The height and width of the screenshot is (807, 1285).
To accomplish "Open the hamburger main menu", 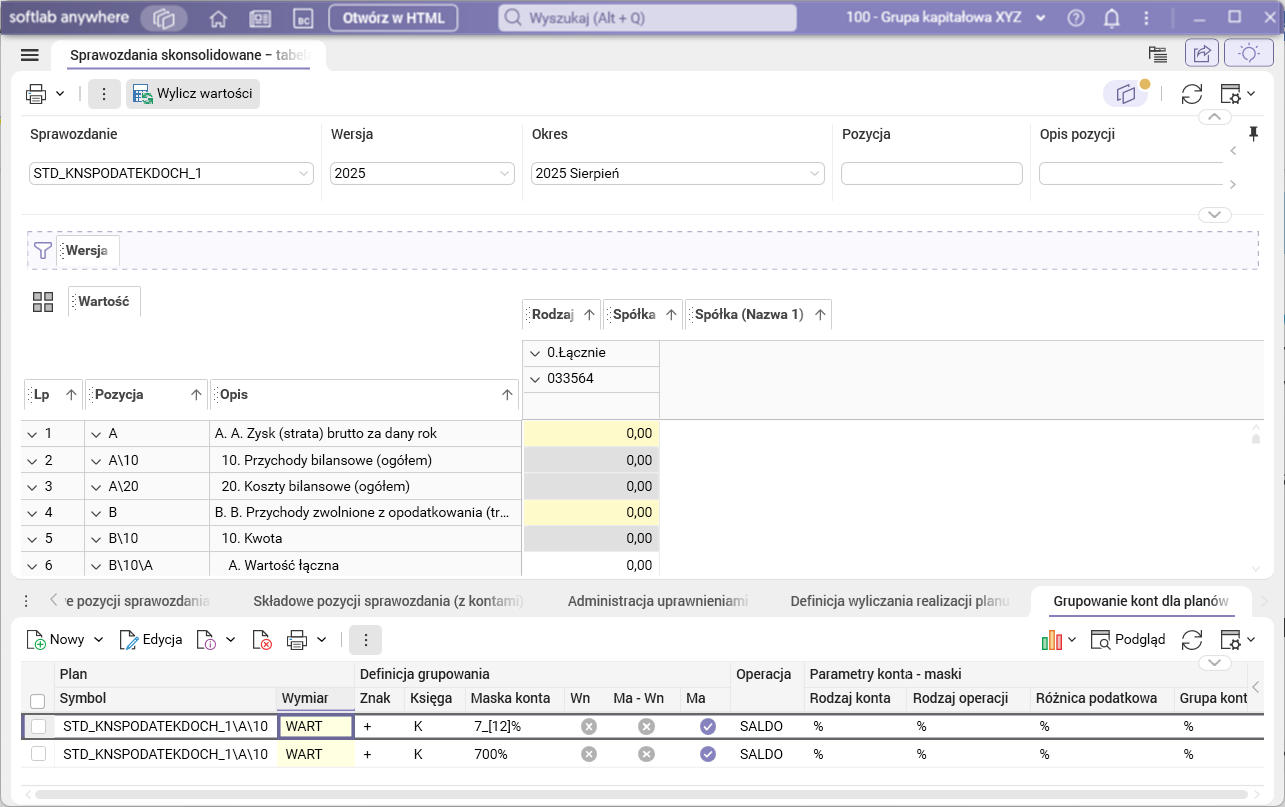I will point(29,55).
